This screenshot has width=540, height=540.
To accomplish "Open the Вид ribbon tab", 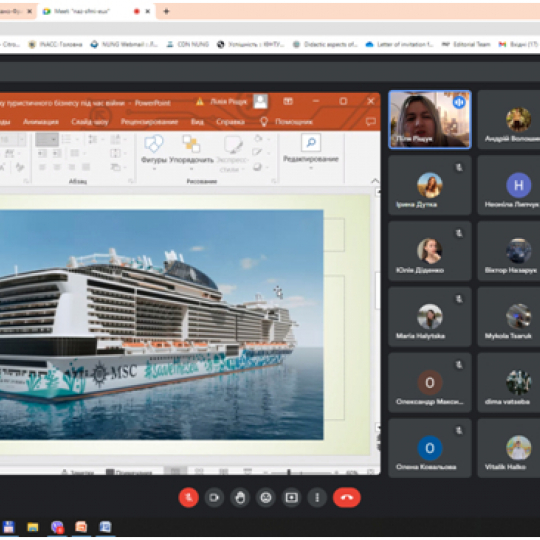I will 197,122.
